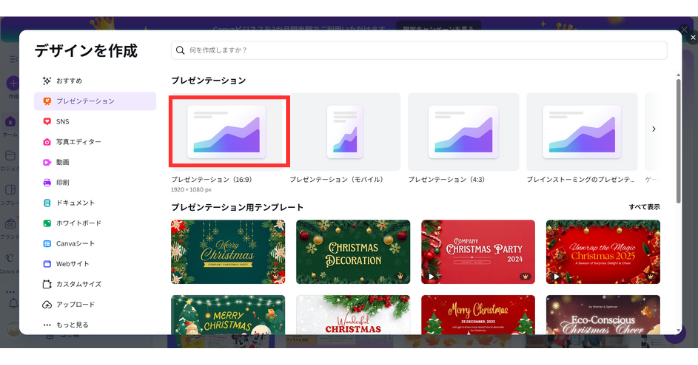Click the プレゼンテーション (16:9) label text
This screenshot has width=698, height=365.
click(211, 180)
